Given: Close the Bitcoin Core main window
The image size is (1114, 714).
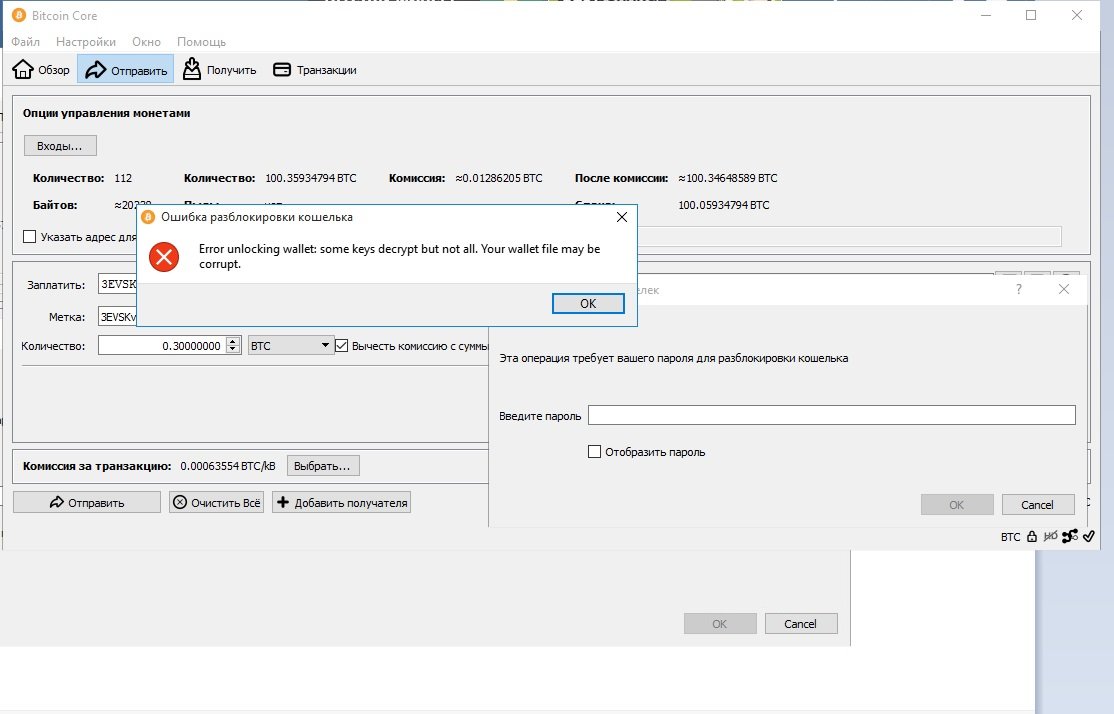Looking at the screenshot, I should [x=1077, y=15].
